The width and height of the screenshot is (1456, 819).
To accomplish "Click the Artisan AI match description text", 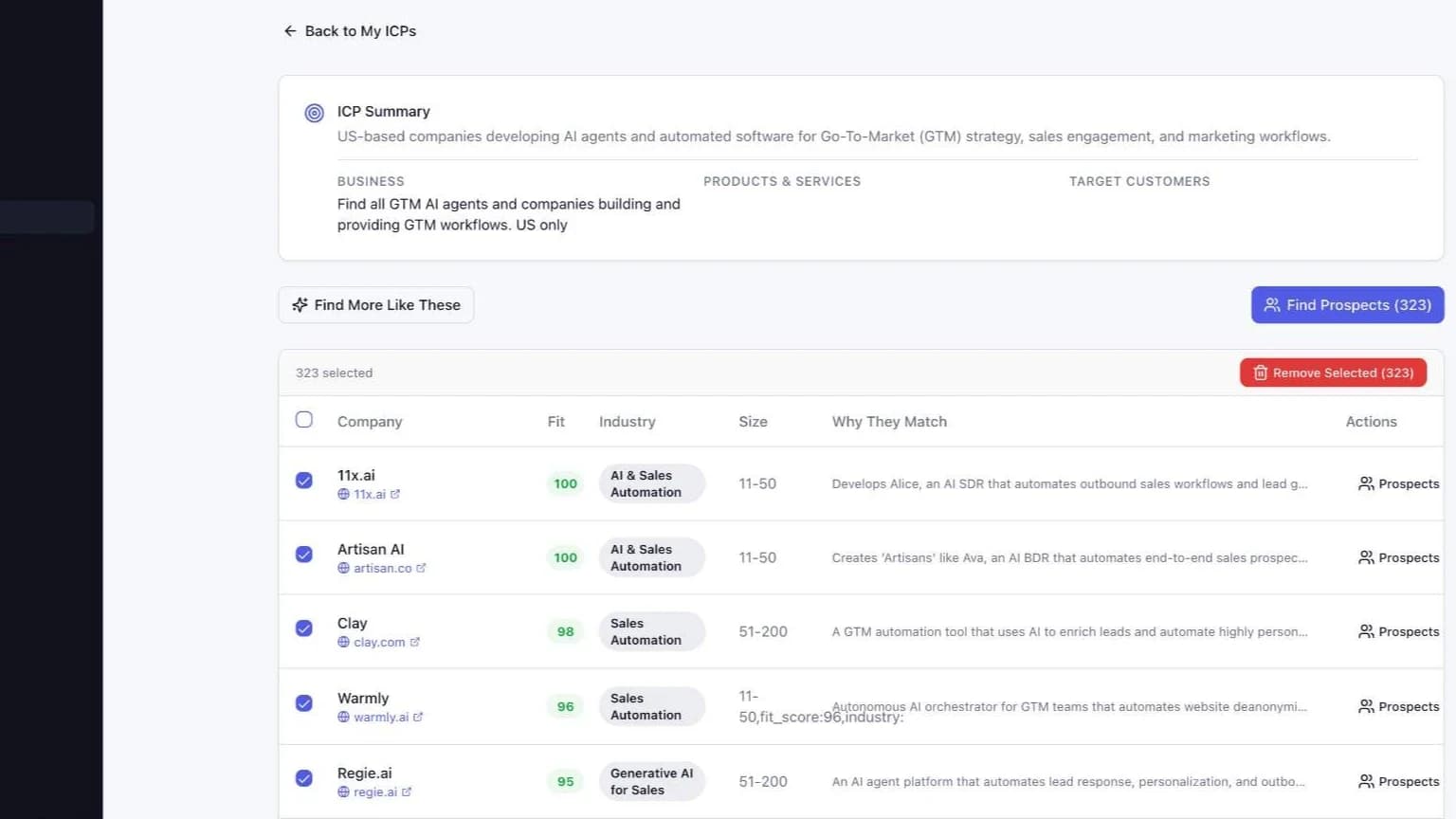I will [1069, 557].
